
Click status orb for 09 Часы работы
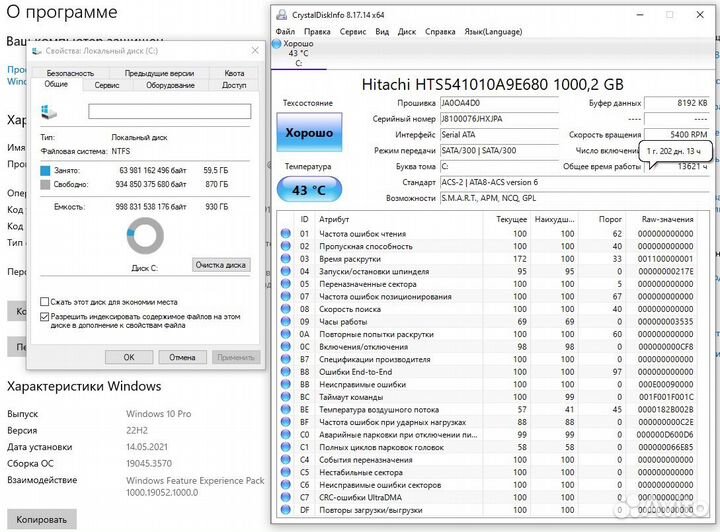(286, 321)
